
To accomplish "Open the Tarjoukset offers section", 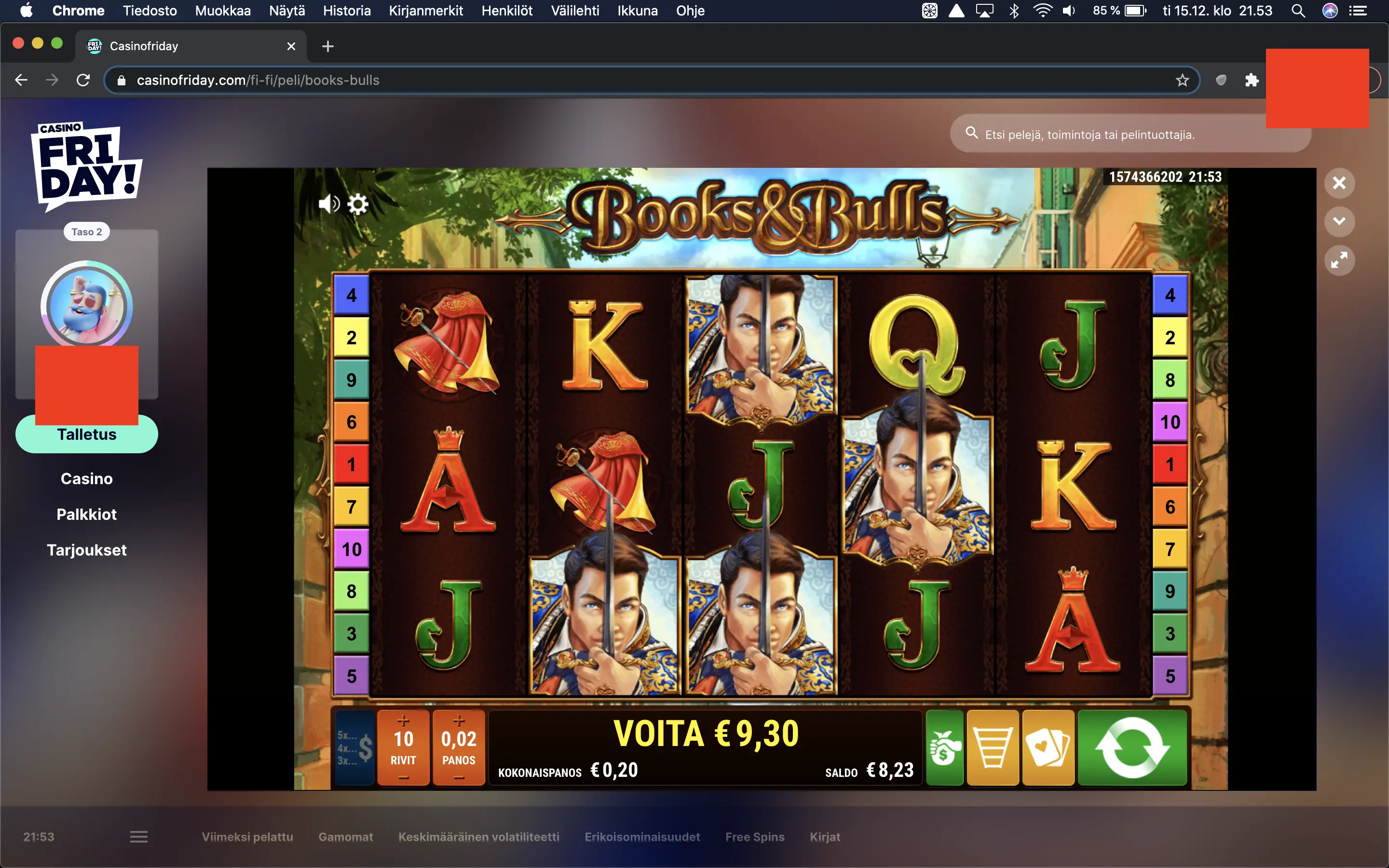I will click(87, 550).
